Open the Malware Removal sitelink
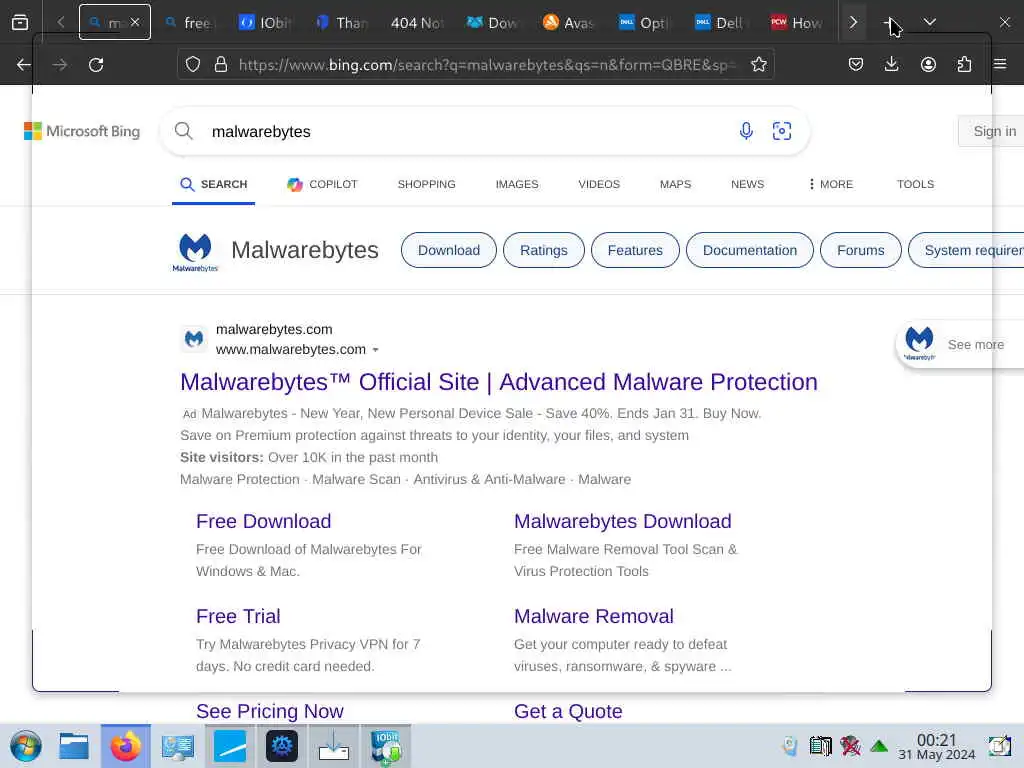The width and height of the screenshot is (1024, 768). tap(594, 616)
